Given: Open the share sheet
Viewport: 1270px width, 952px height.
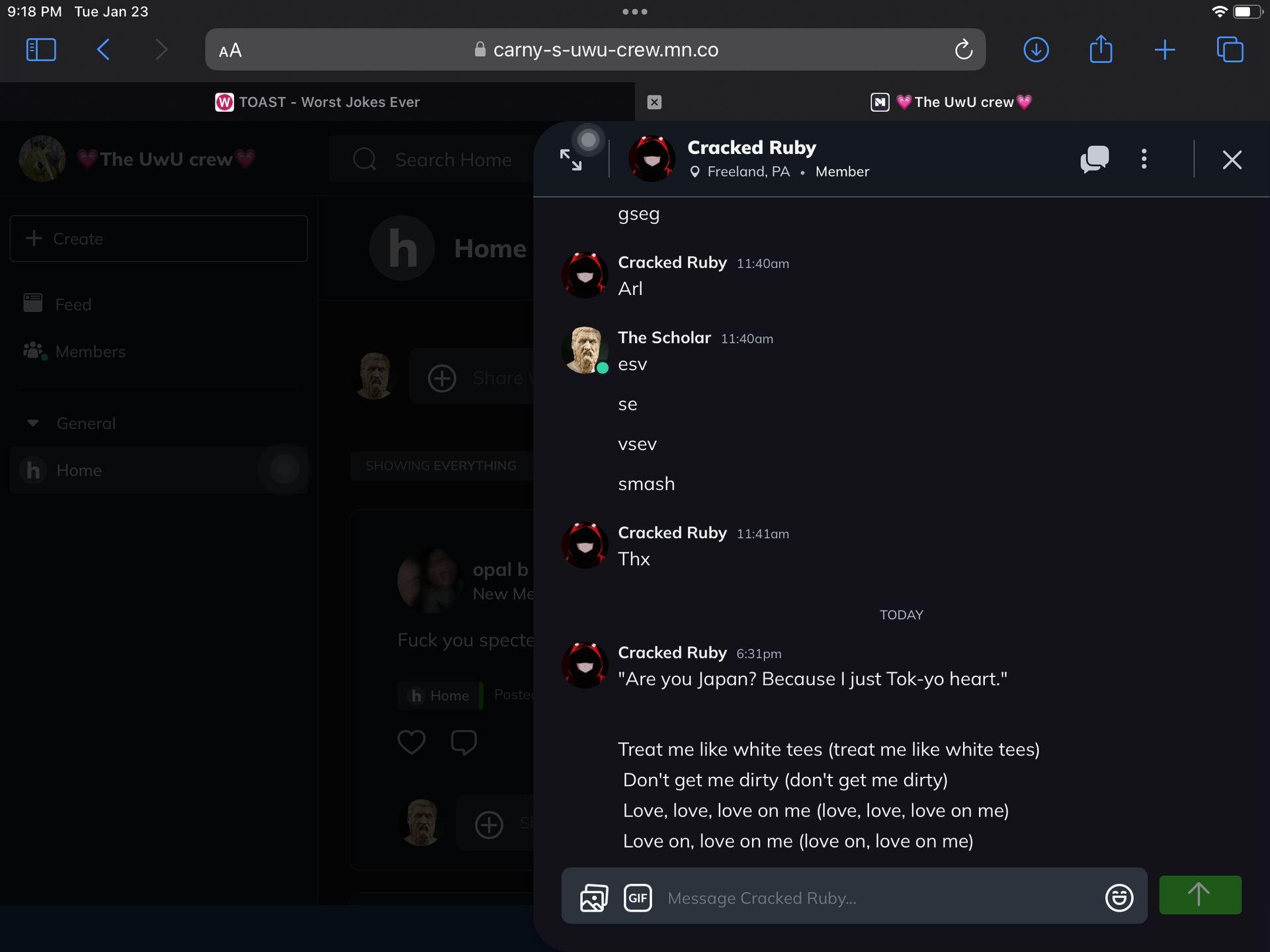Looking at the screenshot, I should (1101, 50).
